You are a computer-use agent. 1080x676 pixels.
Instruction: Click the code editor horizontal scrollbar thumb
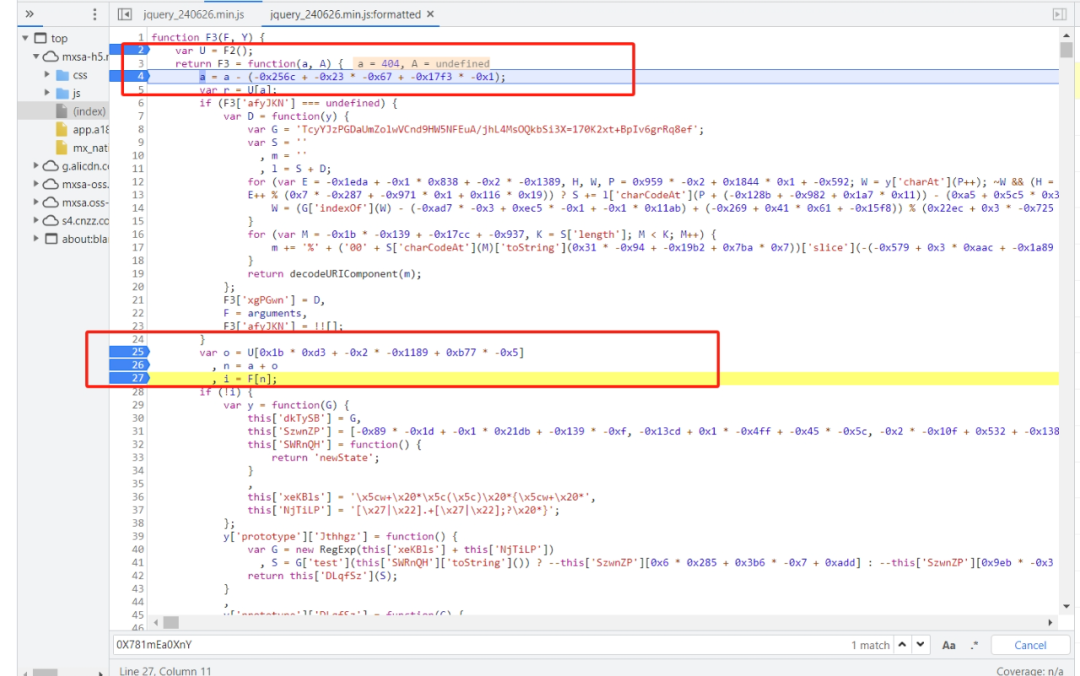(171, 622)
